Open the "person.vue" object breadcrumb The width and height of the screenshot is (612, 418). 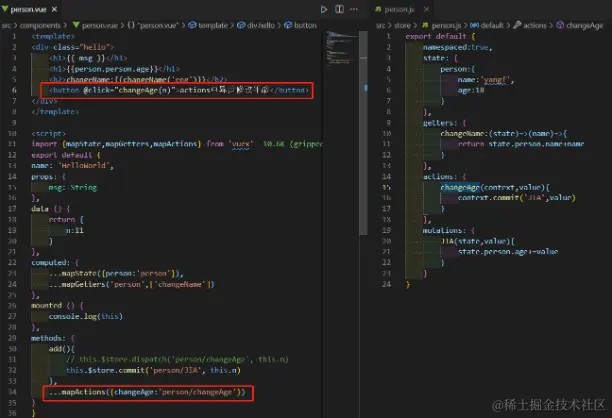pyautogui.click(x=158, y=25)
